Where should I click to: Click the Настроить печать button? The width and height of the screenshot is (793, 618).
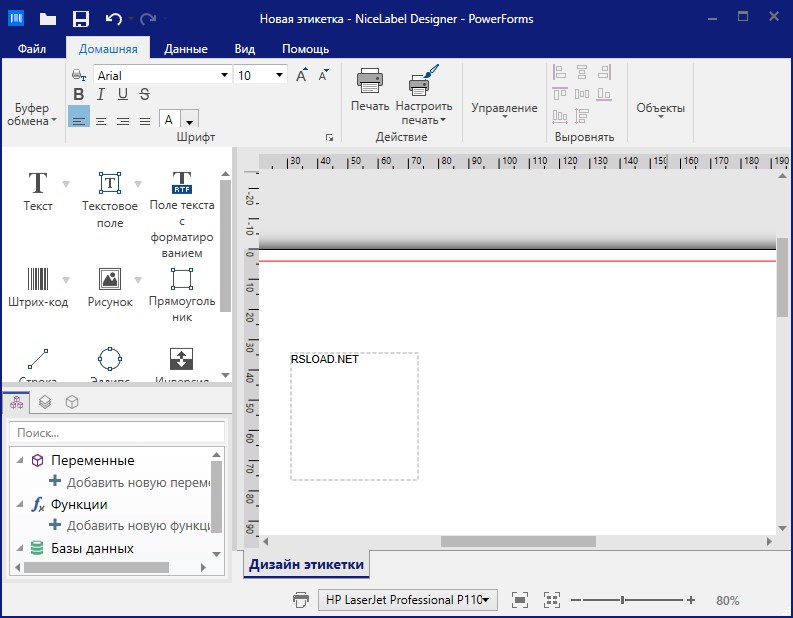click(424, 95)
